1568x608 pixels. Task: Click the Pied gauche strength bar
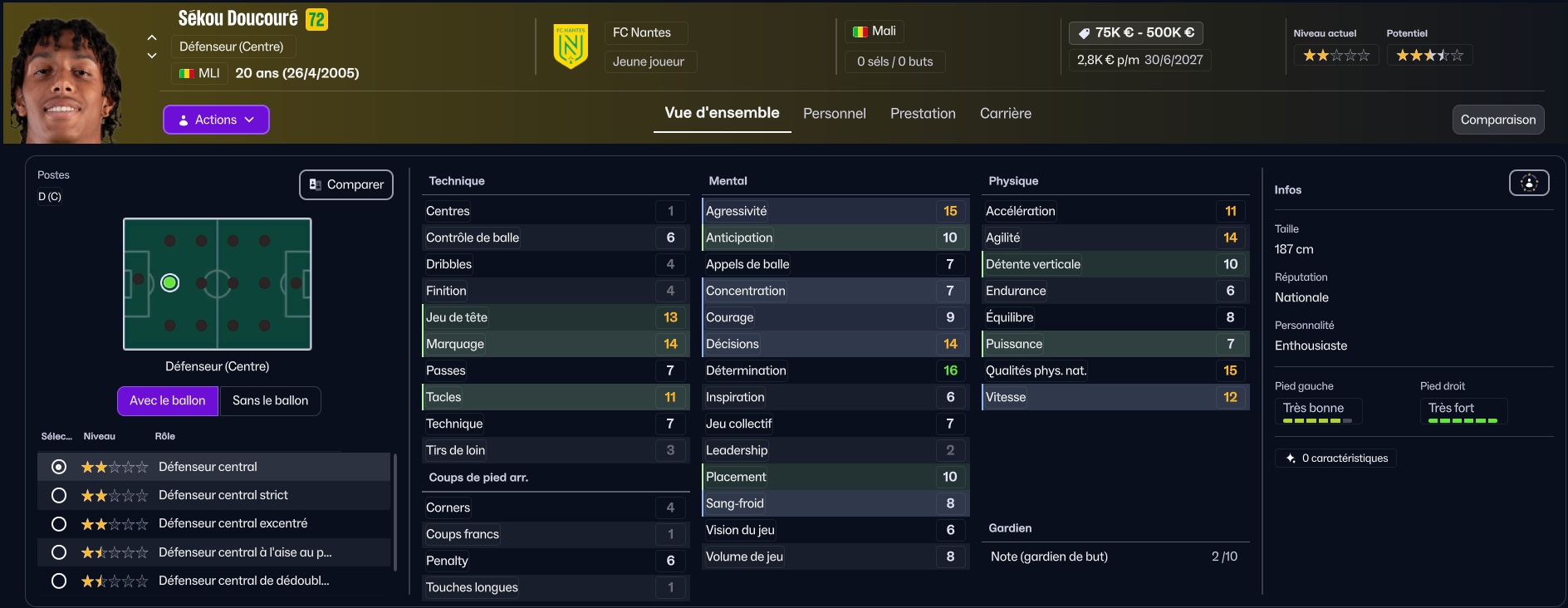(x=1317, y=421)
